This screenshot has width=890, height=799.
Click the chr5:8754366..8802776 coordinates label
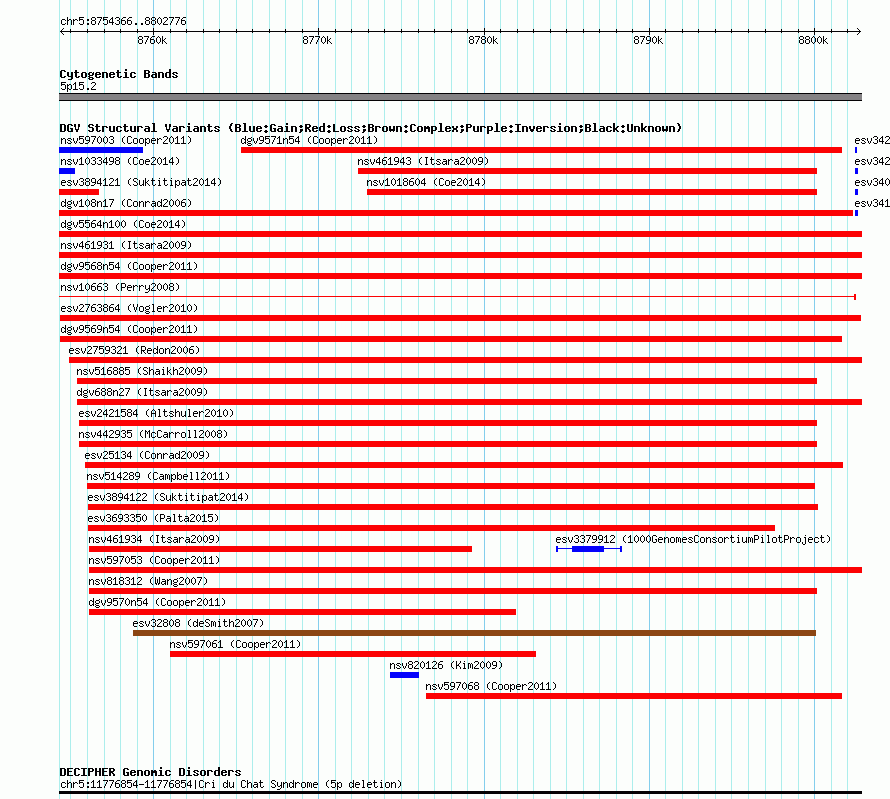[123, 21]
